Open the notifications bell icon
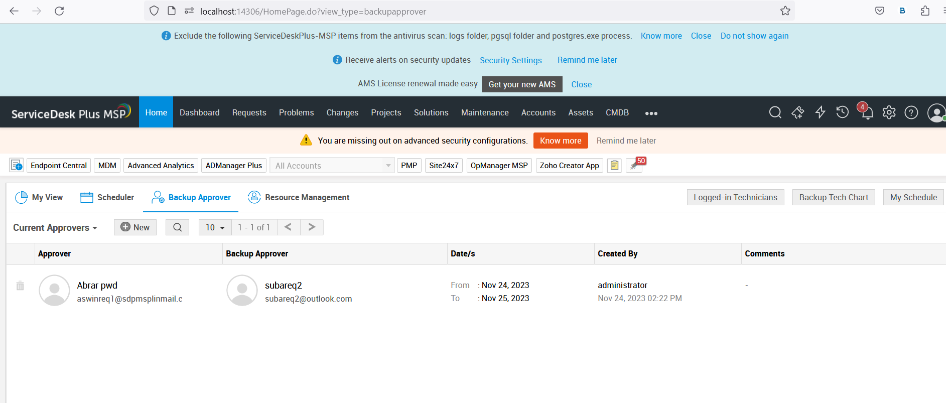946x403 pixels. point(865,113)
